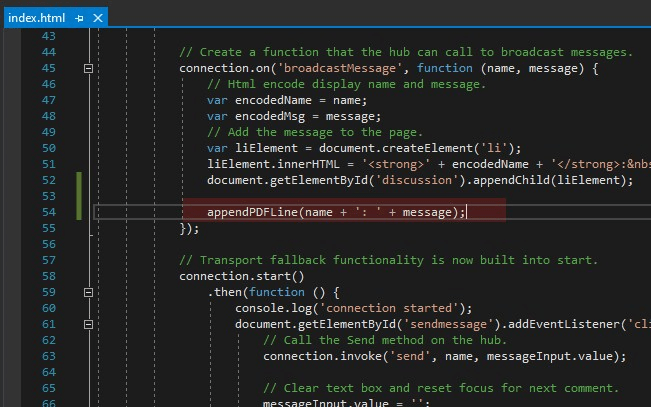651x407 pixels.
Task: Click line number 58 in the gutter
Action: (x=49, y=276)
